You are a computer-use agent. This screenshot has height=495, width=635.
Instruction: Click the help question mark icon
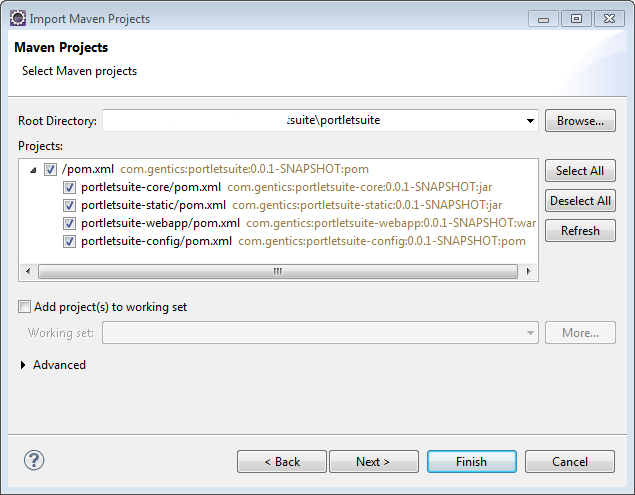(34, 460)
